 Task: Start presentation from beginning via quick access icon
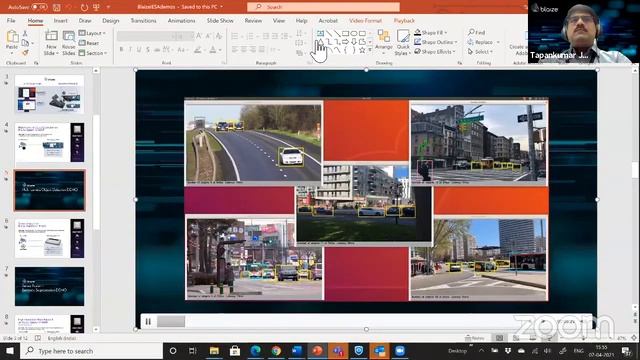(97, 7)
